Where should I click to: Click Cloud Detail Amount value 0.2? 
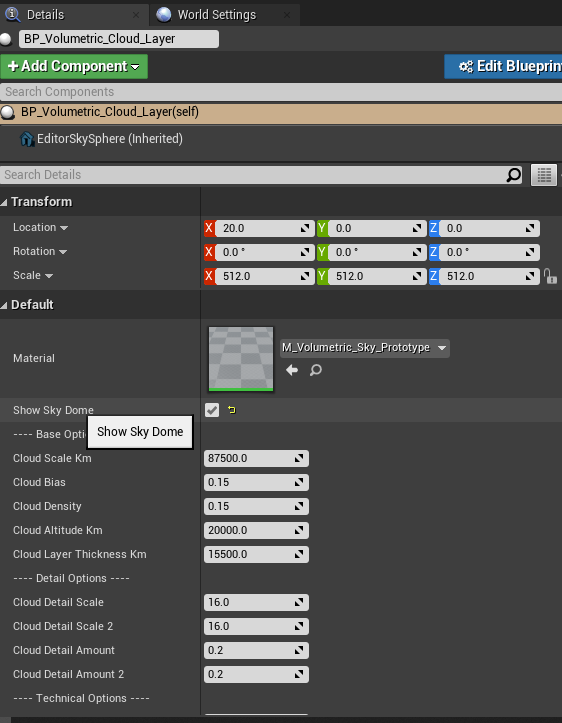pyautogui.click(x=256, y=650)
